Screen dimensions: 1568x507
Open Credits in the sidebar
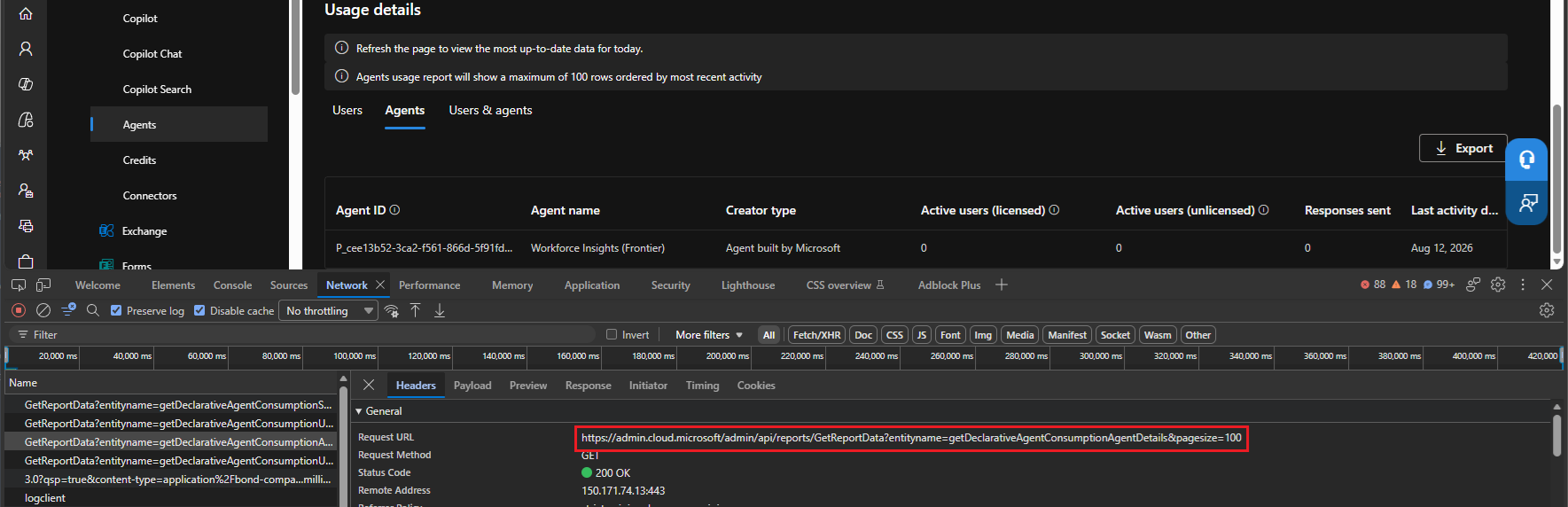[x=139, y=160]
